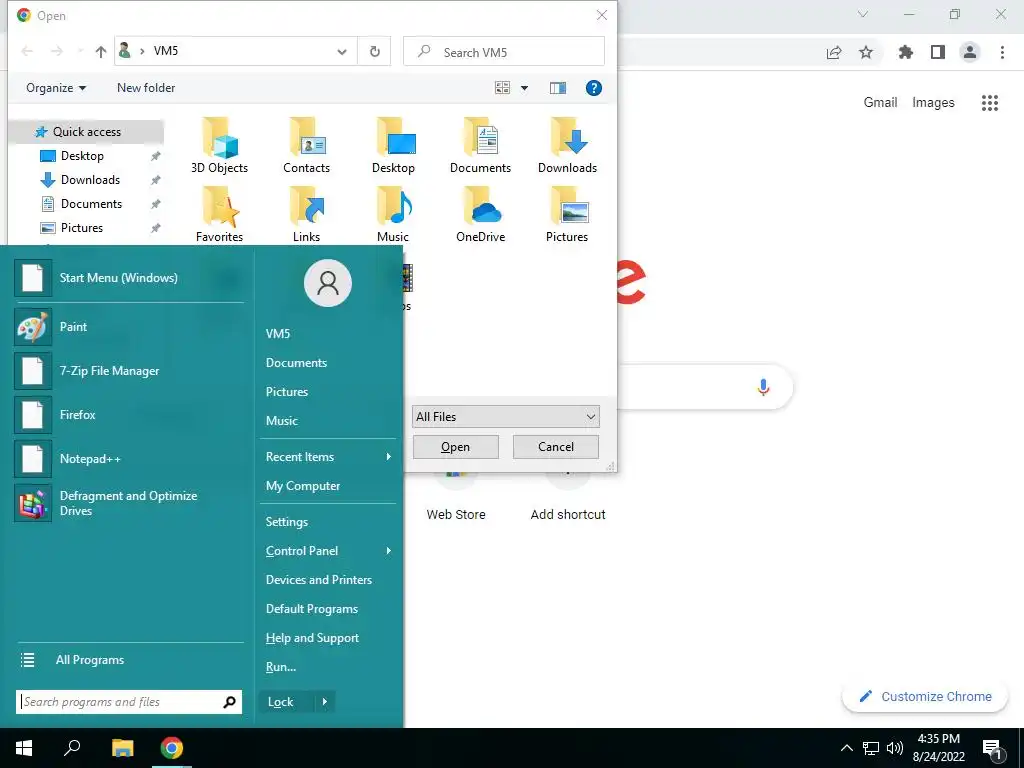Click the user account picture in Start menu

coord(328,283)
